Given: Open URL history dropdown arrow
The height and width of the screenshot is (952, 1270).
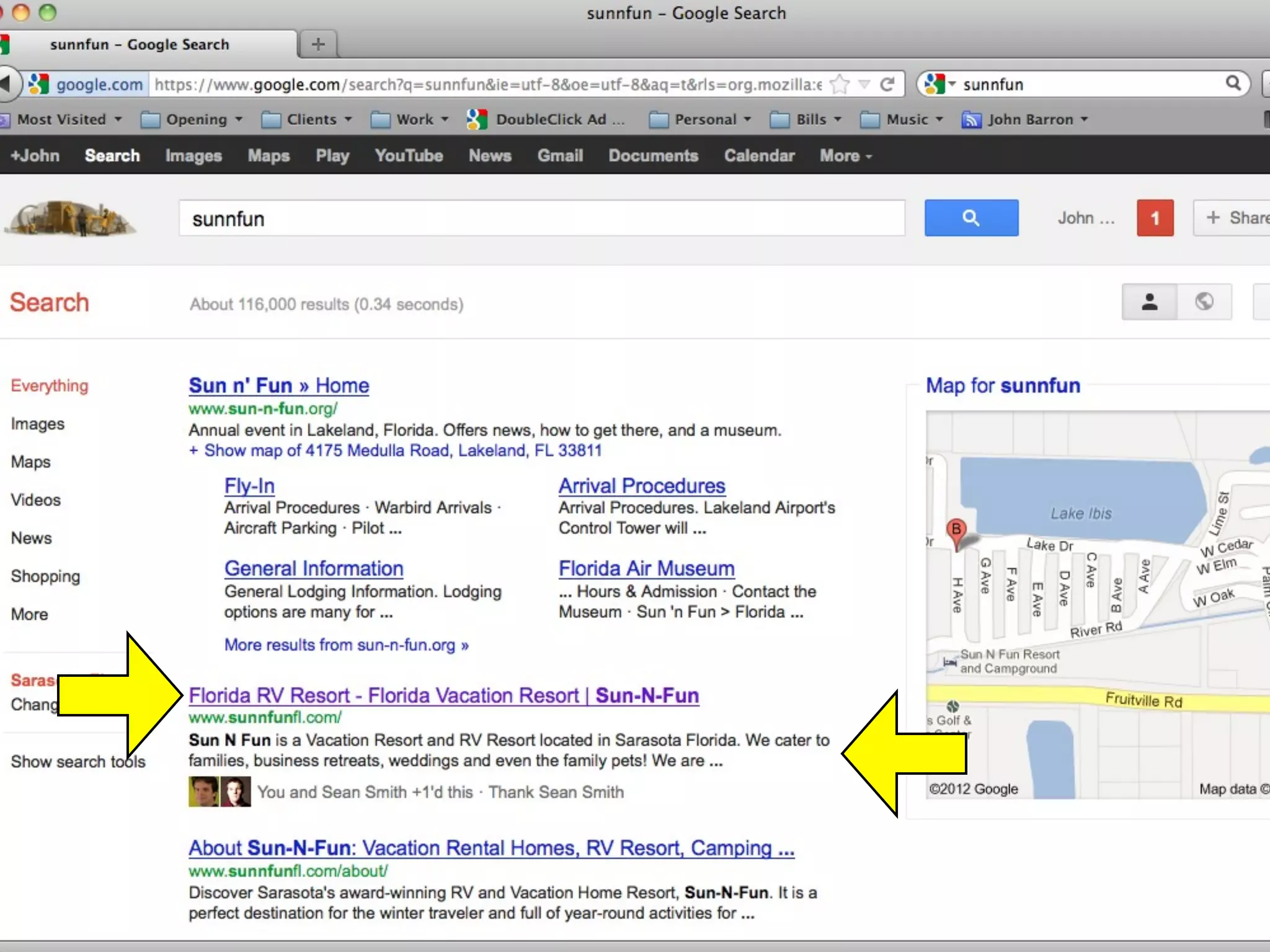Looking at the screenshot, I should pos(864,84).
